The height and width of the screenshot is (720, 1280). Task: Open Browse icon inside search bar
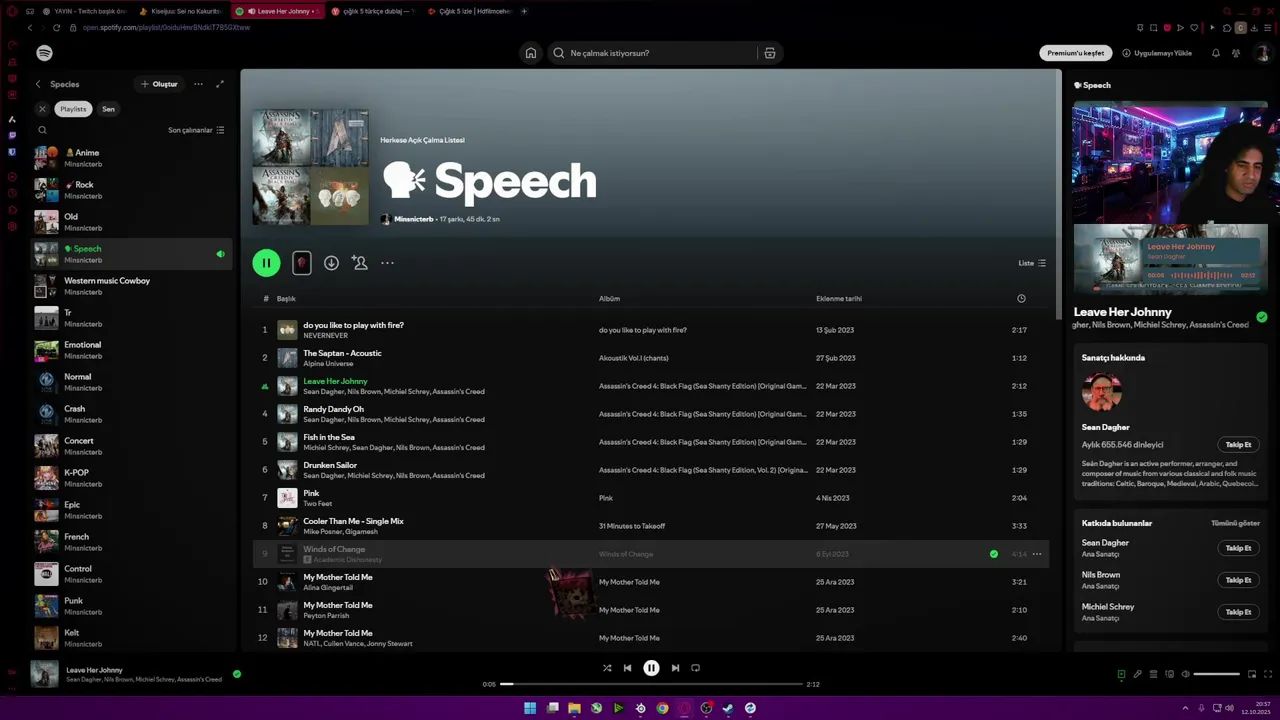[770, 53]
